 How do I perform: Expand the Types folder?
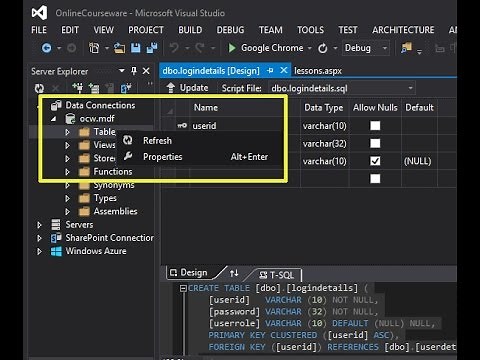click(67, 198)
